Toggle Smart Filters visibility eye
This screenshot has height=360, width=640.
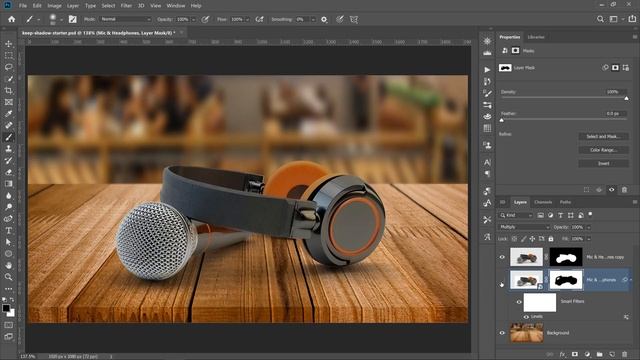tap(519, 302)
